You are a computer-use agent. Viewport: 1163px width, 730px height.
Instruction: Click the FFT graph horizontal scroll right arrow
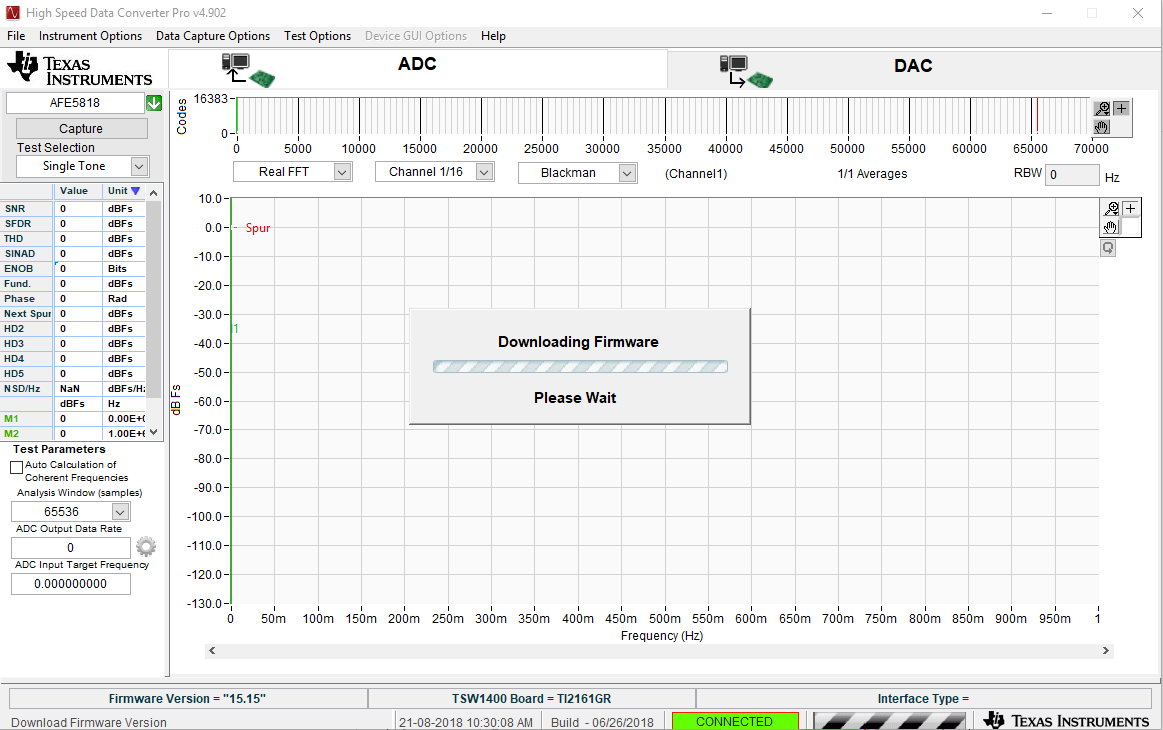click(1106, 651)
